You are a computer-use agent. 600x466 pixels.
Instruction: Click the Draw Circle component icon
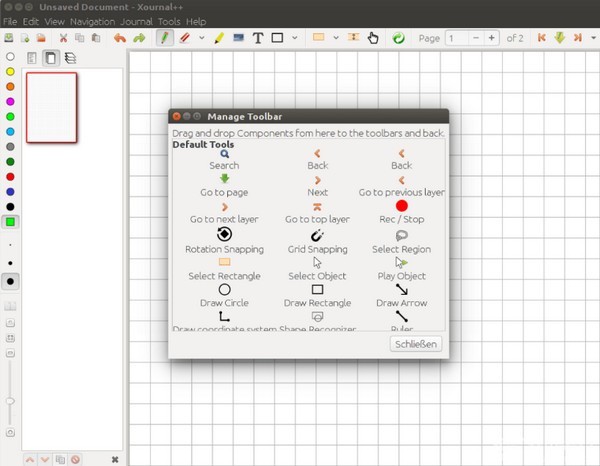[224, 289]
